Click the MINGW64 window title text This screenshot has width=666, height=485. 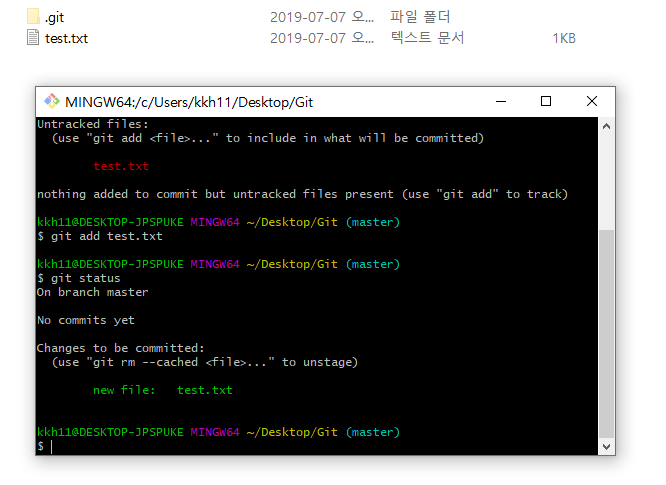pyautogui.click(x=189, y=102)
